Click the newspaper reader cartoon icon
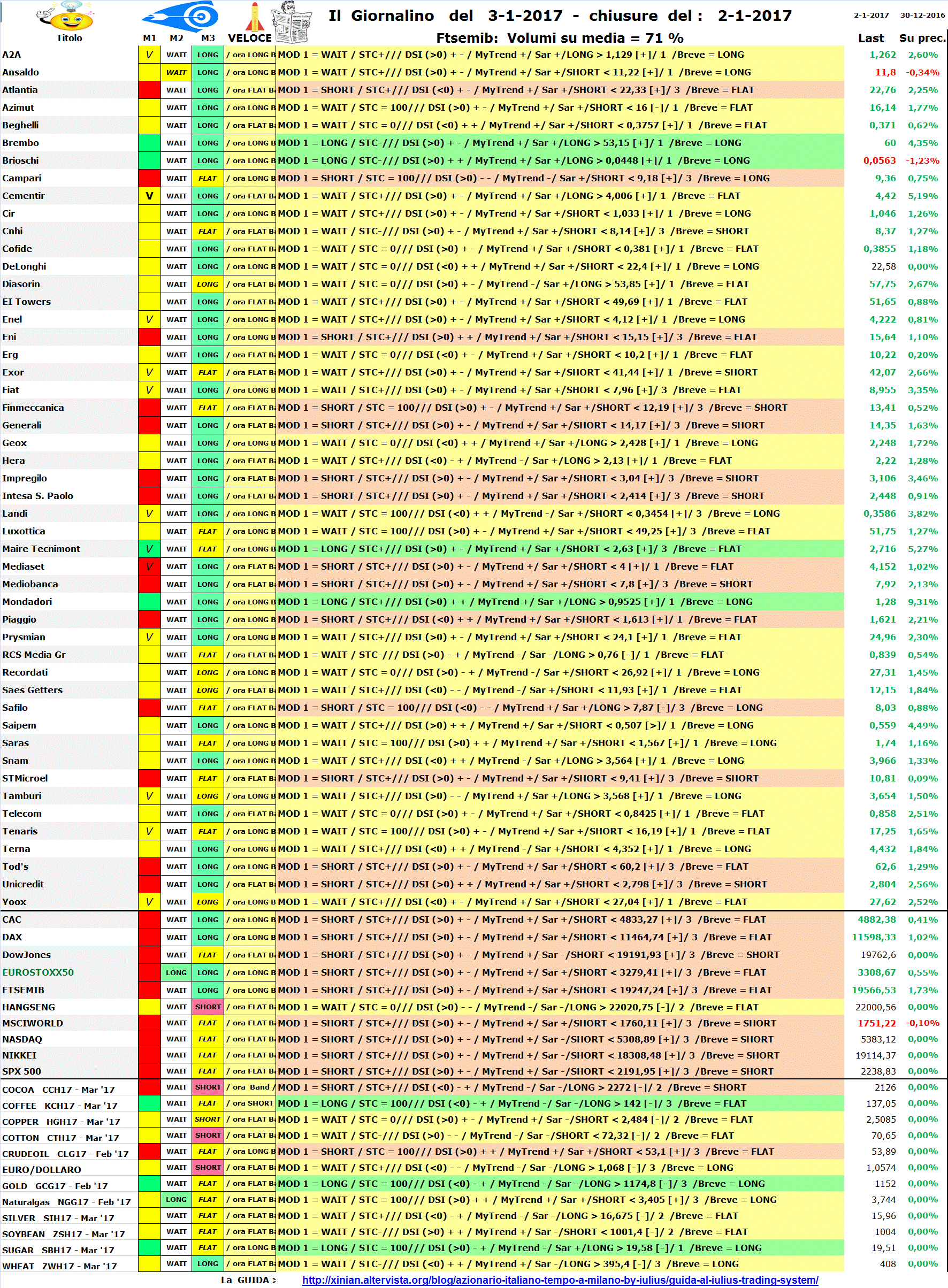948x1288 pixels. coord(292,22)
